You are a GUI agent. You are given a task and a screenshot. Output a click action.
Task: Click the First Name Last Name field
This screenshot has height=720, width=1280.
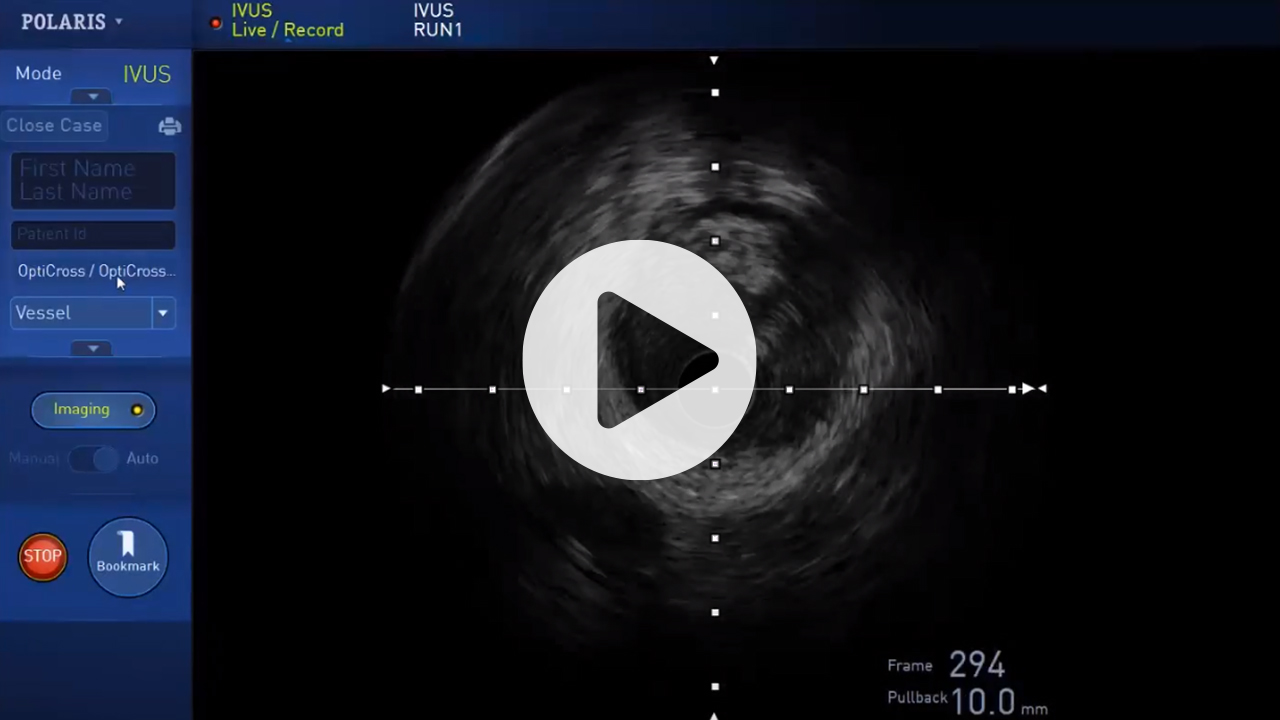pos(93,180)
